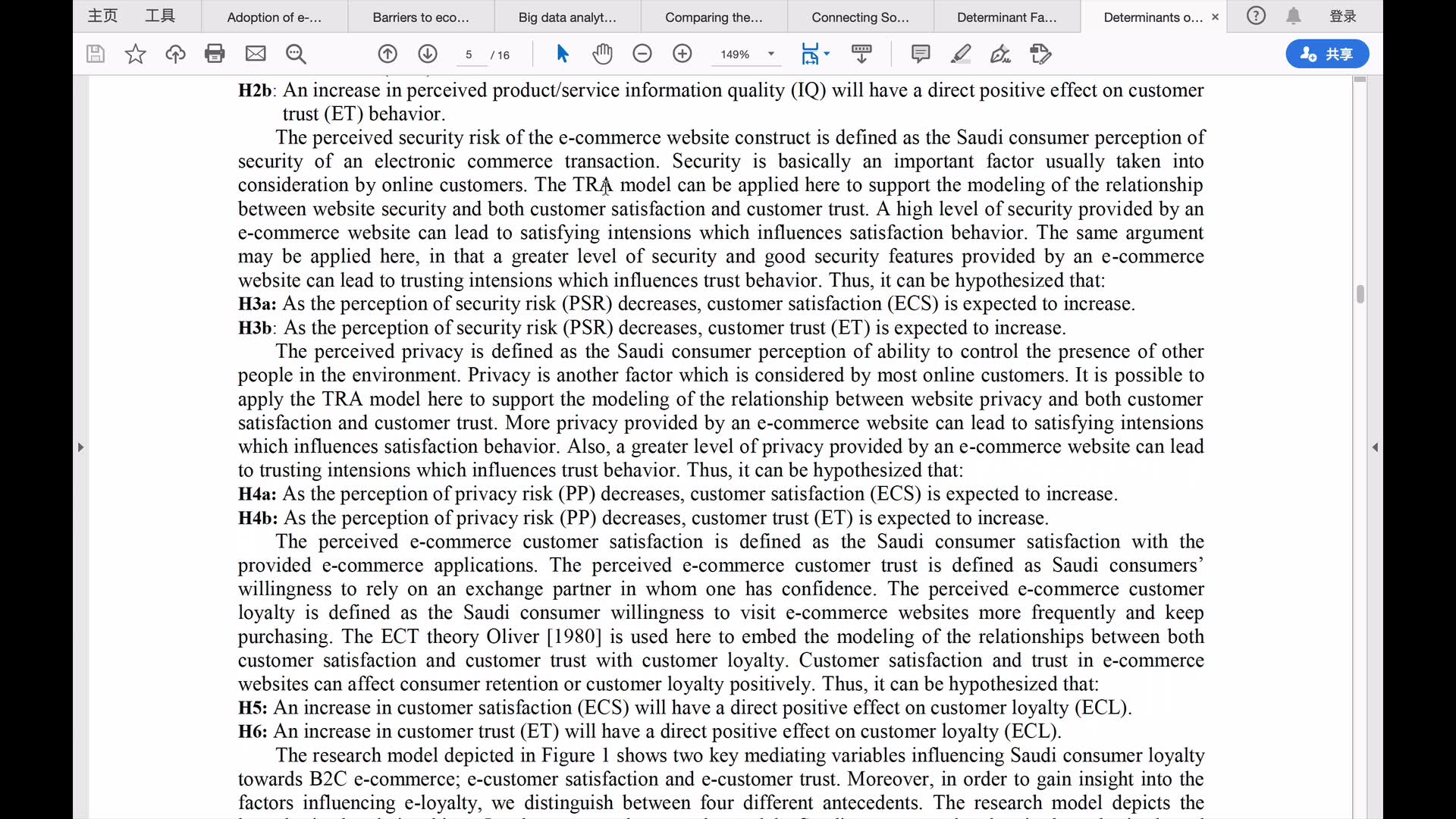Click the page number field showing 5
Image resolution: width=1456 pixels, height=819 pixels.
(x=470, y=55)
